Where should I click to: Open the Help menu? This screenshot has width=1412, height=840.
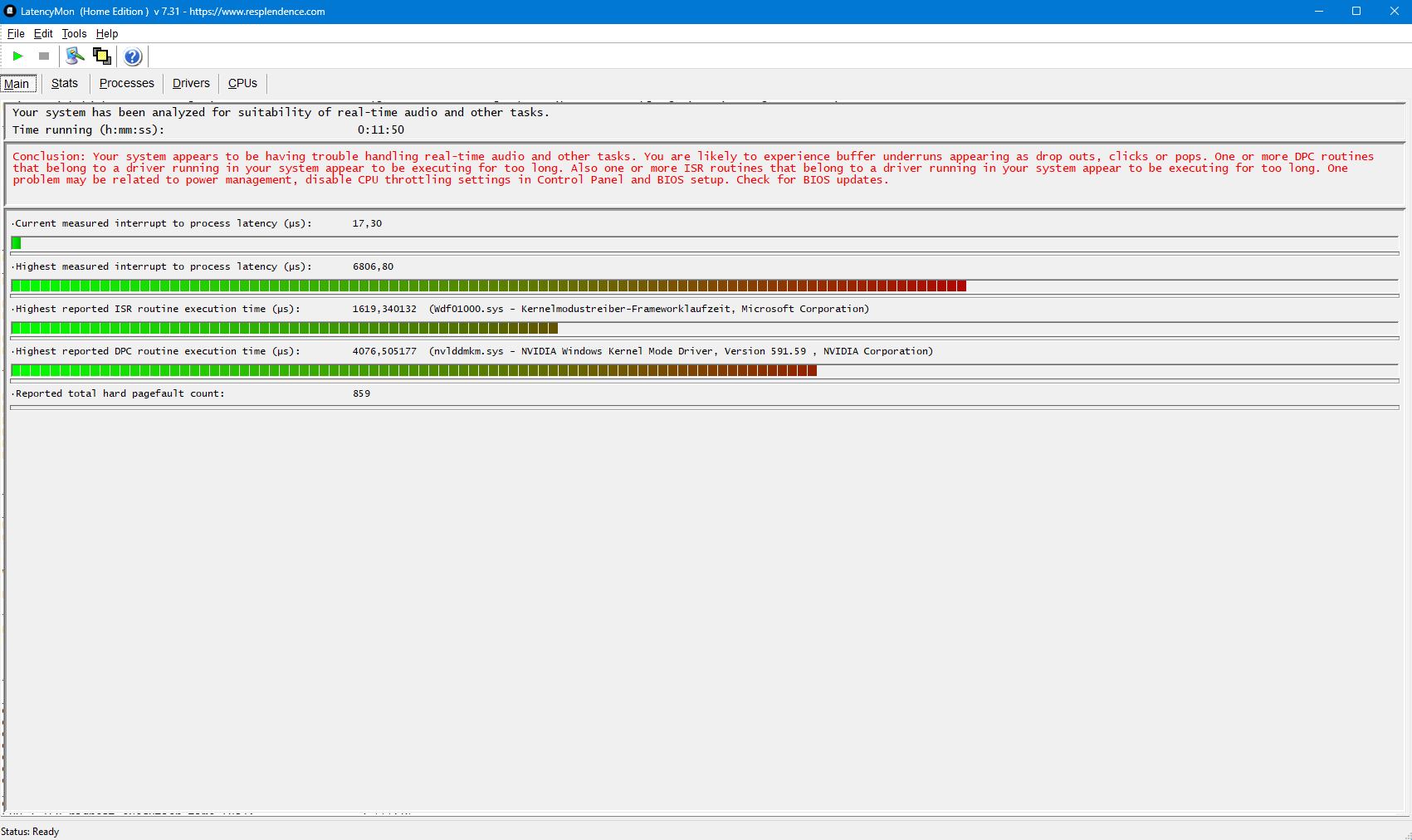point(106,33)
